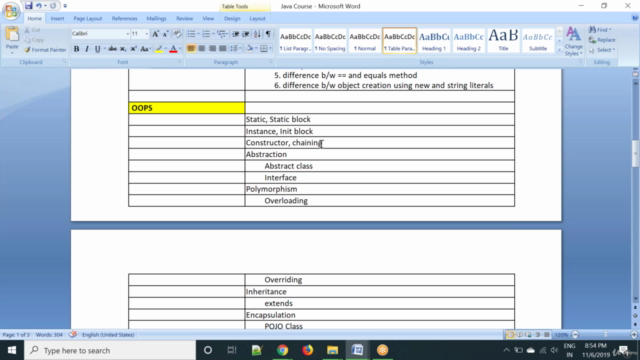
Task: Toggle superscript formatting
Action: tap(133, 49)
